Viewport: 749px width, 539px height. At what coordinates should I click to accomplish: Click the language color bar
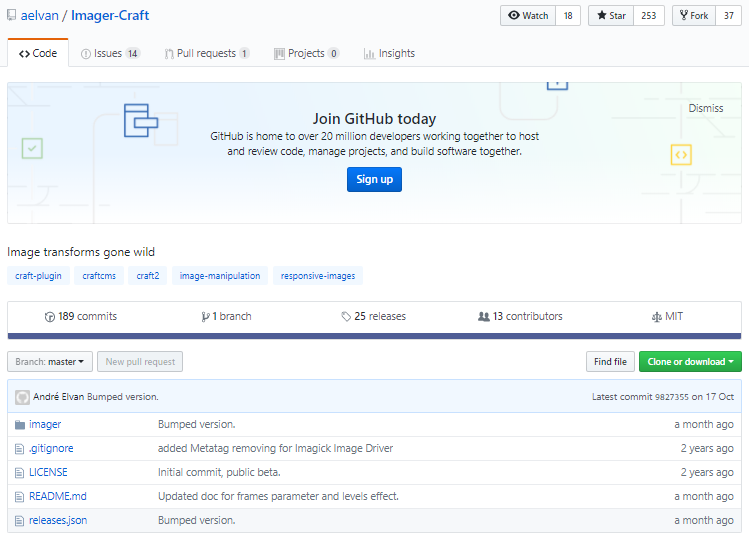[374, 336]
